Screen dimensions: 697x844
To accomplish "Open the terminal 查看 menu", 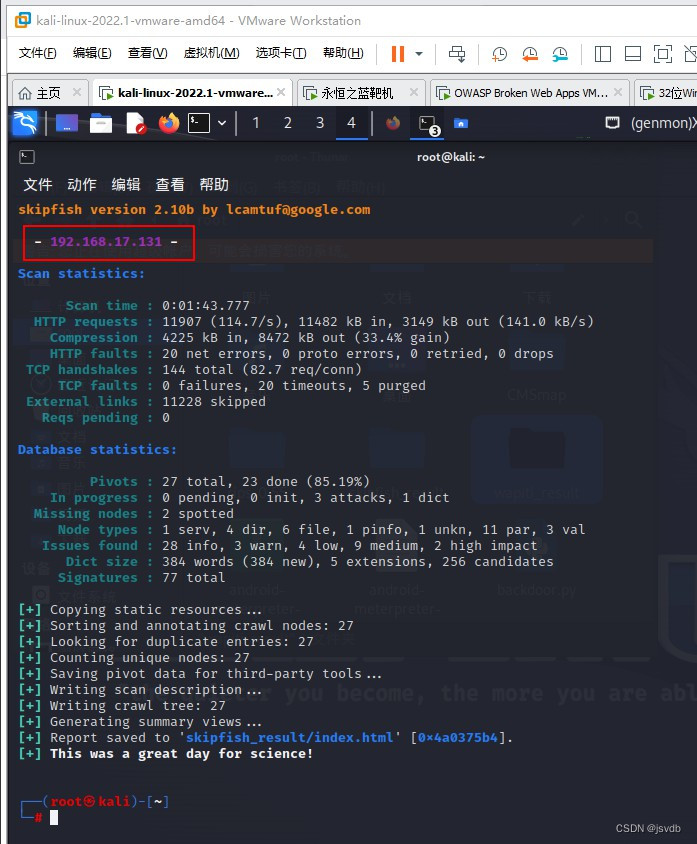I will (170, 185).
